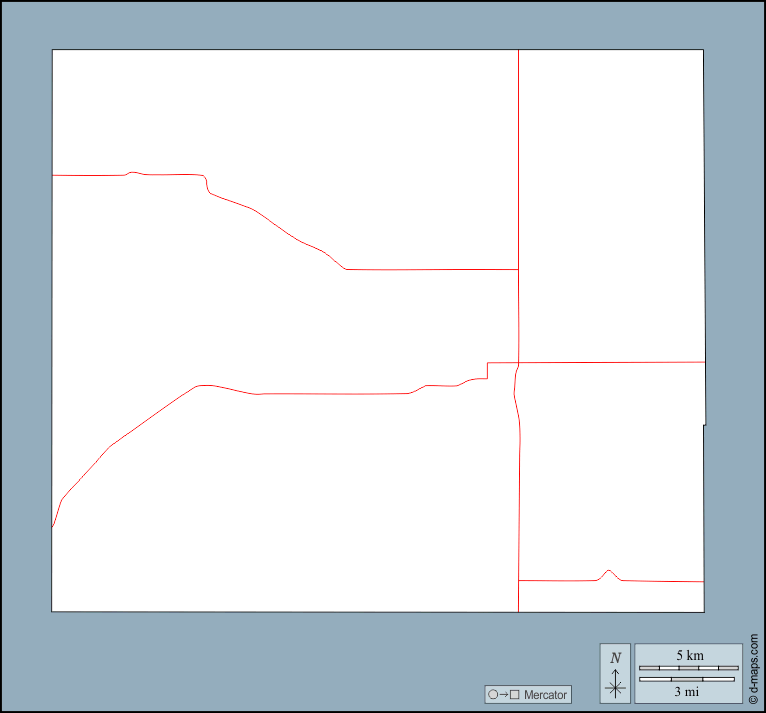
Task: Click the letter N above the compass
Action: coord(615,657)
